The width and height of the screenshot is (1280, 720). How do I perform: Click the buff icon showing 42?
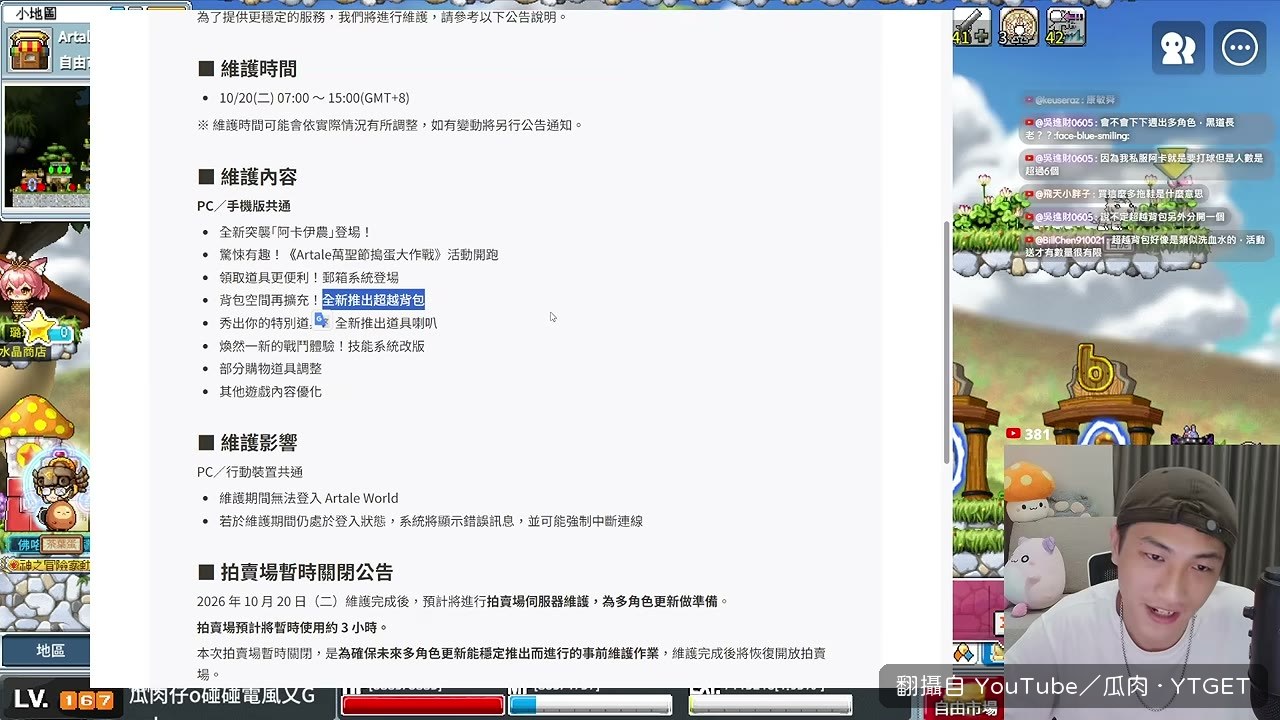tap(1066, 27)
